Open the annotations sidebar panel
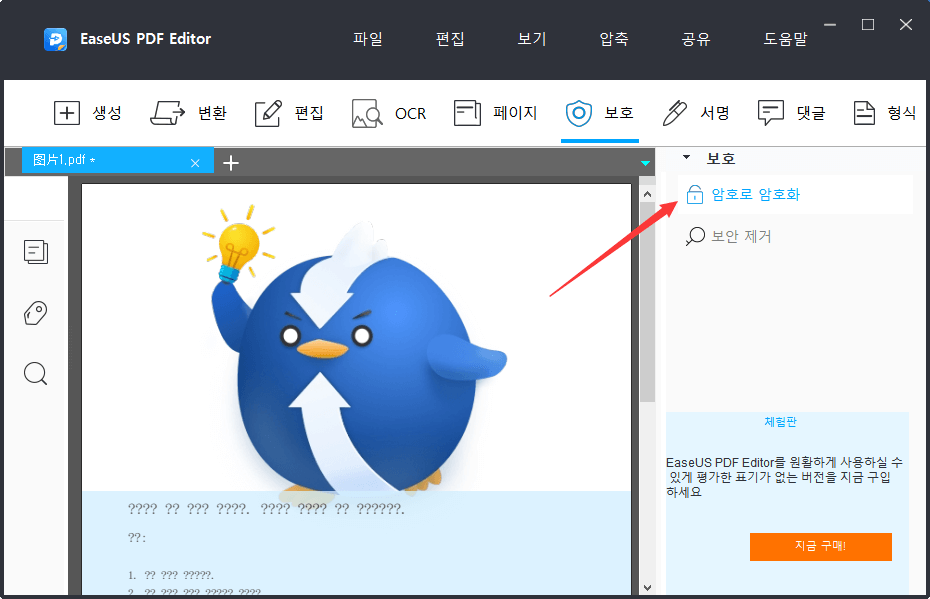The height and width of the screenshot is (599, 930). 36,313
